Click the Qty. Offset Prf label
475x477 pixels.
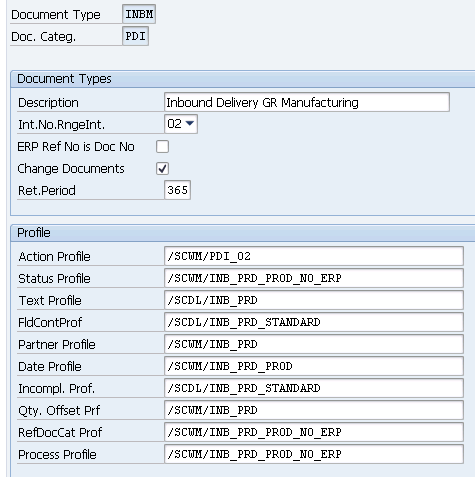pos(59,411)
